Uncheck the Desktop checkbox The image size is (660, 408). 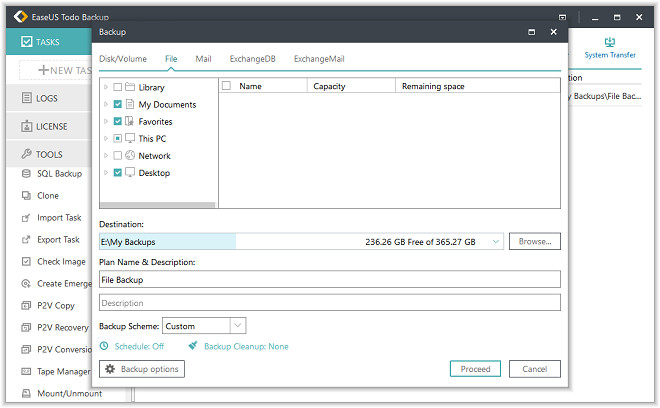[x=118, y=173]
